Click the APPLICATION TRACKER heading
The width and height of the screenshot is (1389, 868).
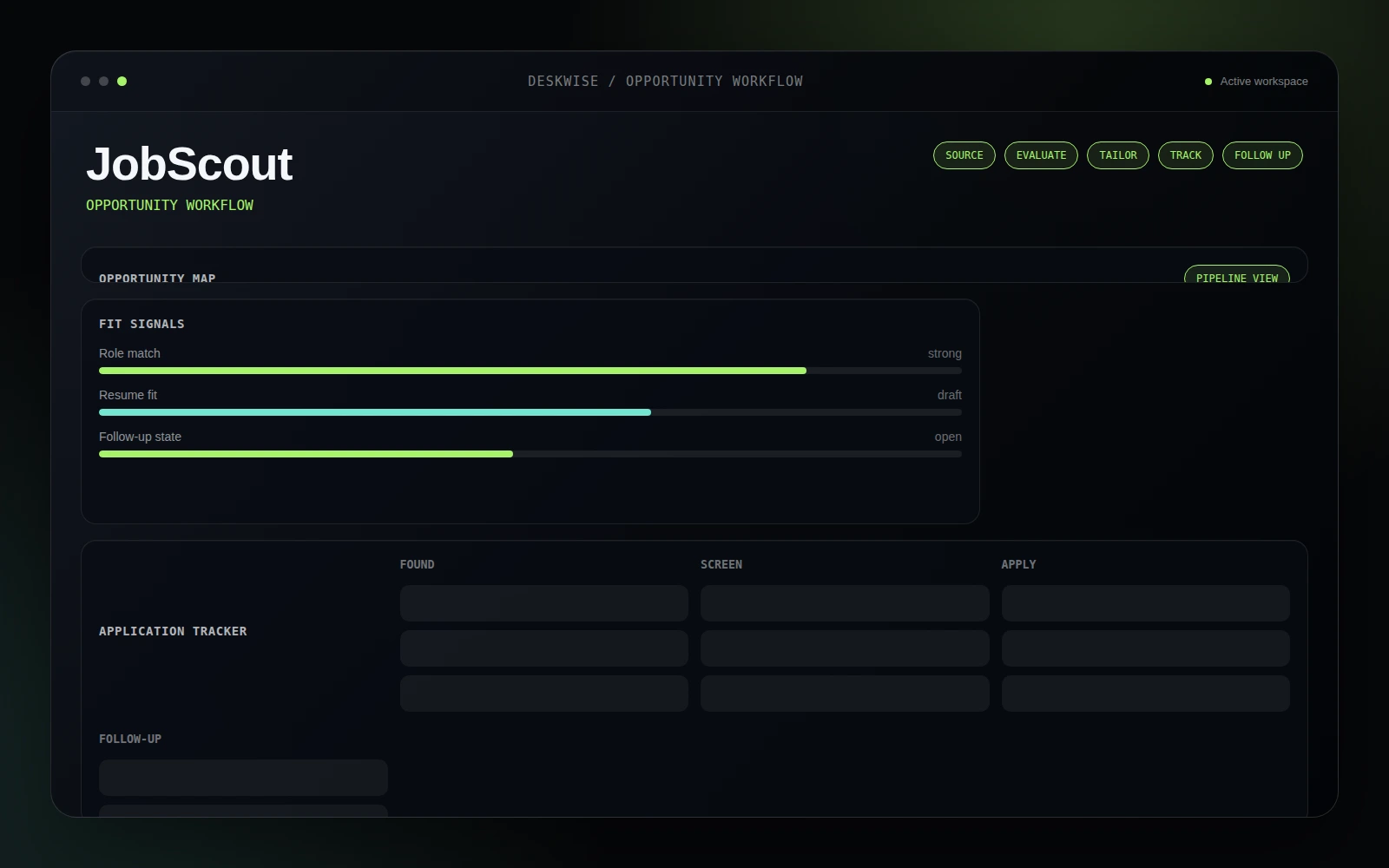coord(173,631)
